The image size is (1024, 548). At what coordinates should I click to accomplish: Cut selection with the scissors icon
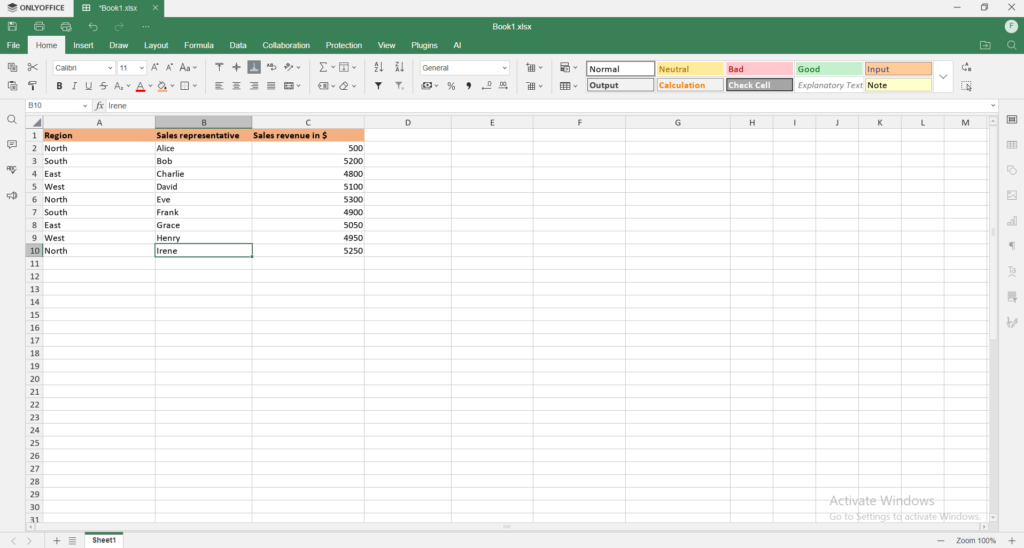point(33,67)
